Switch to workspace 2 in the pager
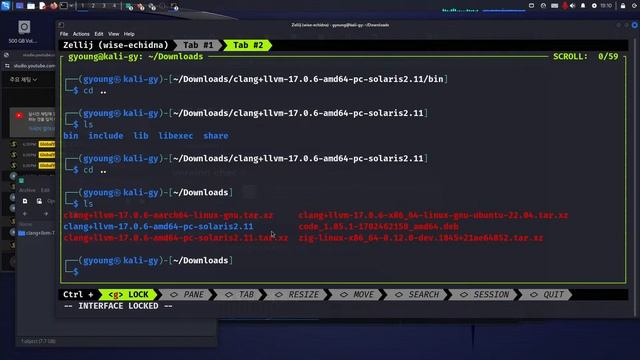Image resolution: width=640 pixels, height=360 pixels. [93, 6]
